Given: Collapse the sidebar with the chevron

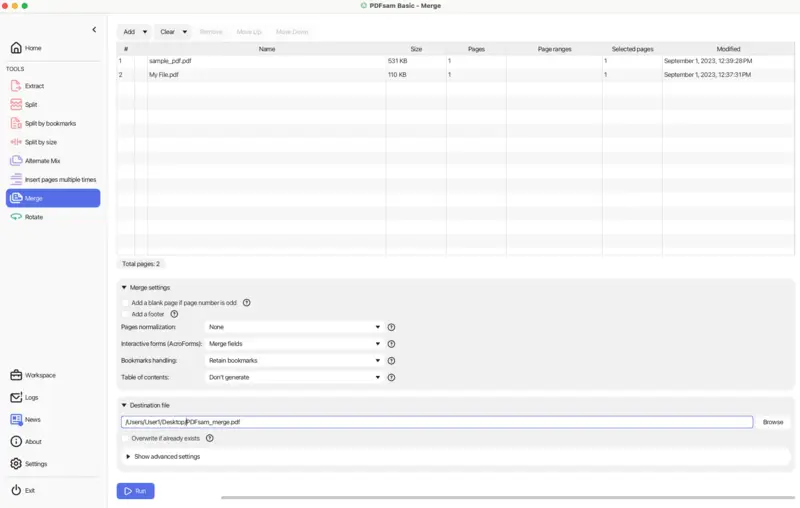Looking at the screenshot, I should (94, 30).
